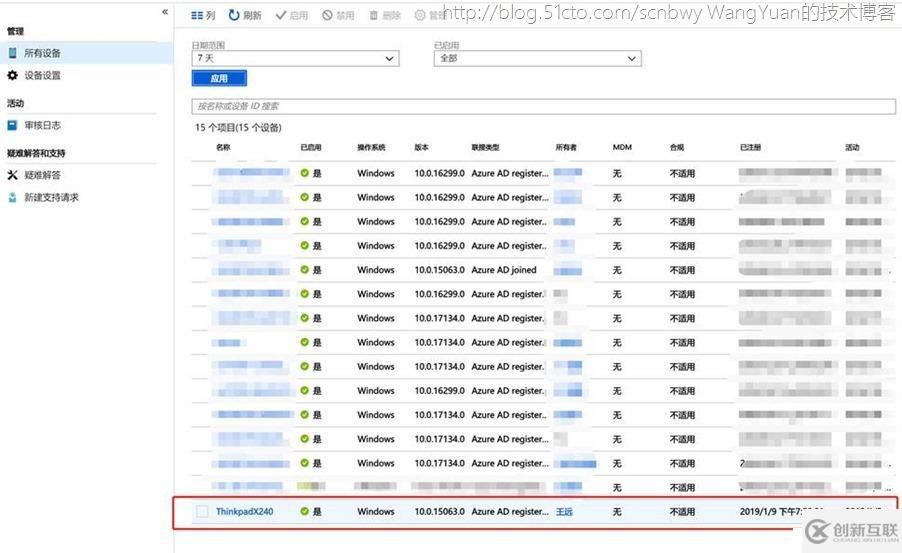
Task: Open the ThinkpadX240 device link
Action: coord(244,511)
